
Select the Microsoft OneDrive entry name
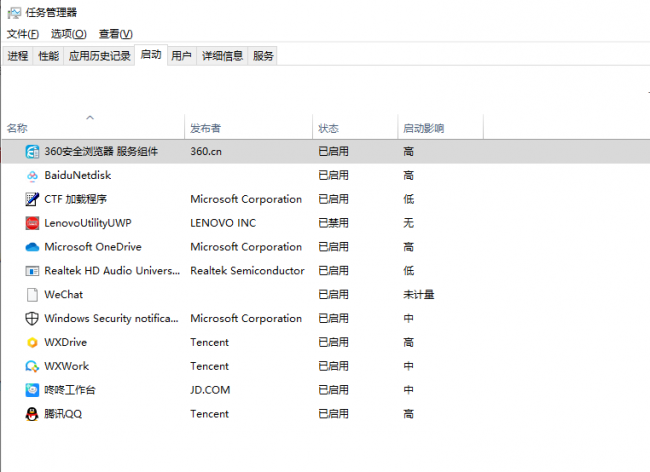[93, 247]
